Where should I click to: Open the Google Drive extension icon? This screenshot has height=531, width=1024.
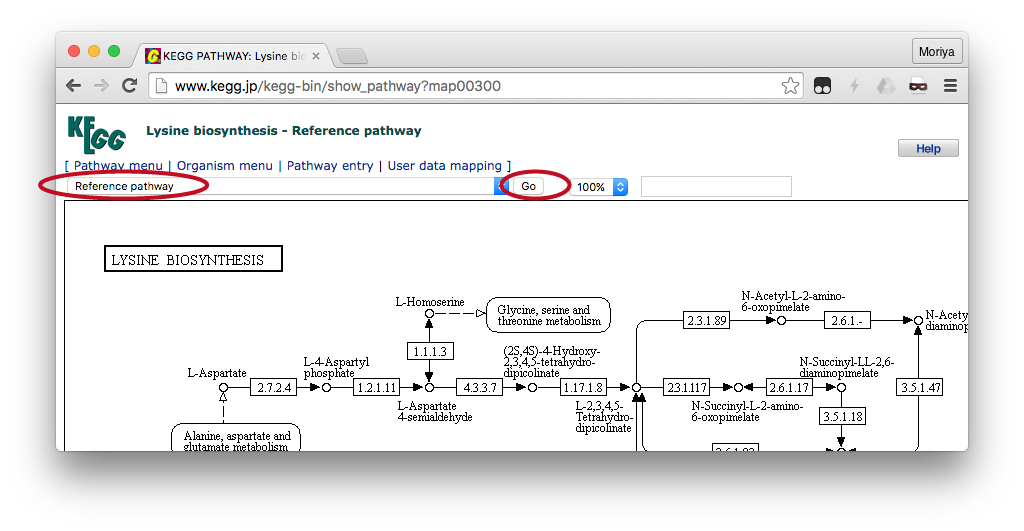(x=886, y=86)
